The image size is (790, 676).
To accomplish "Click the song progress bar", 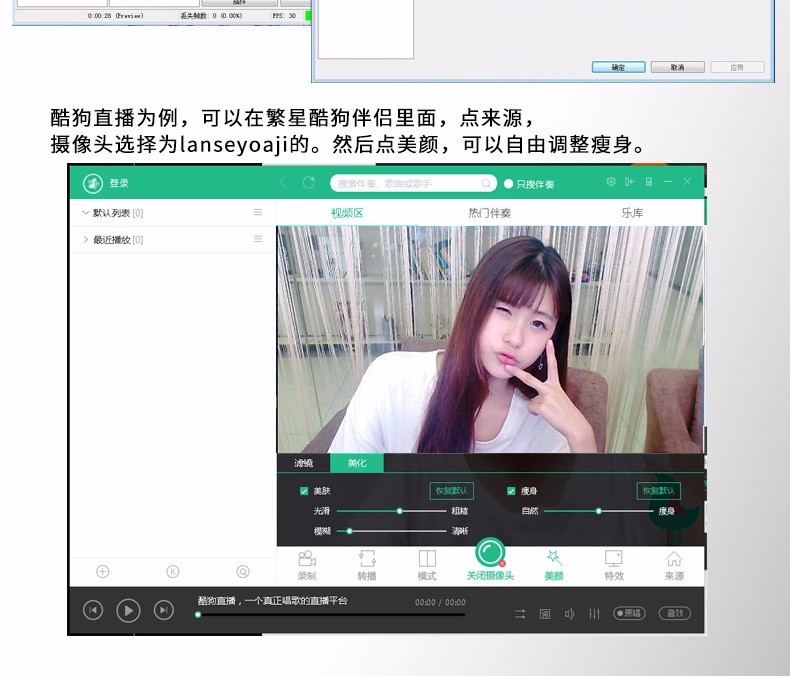I will tap(331, 615).
